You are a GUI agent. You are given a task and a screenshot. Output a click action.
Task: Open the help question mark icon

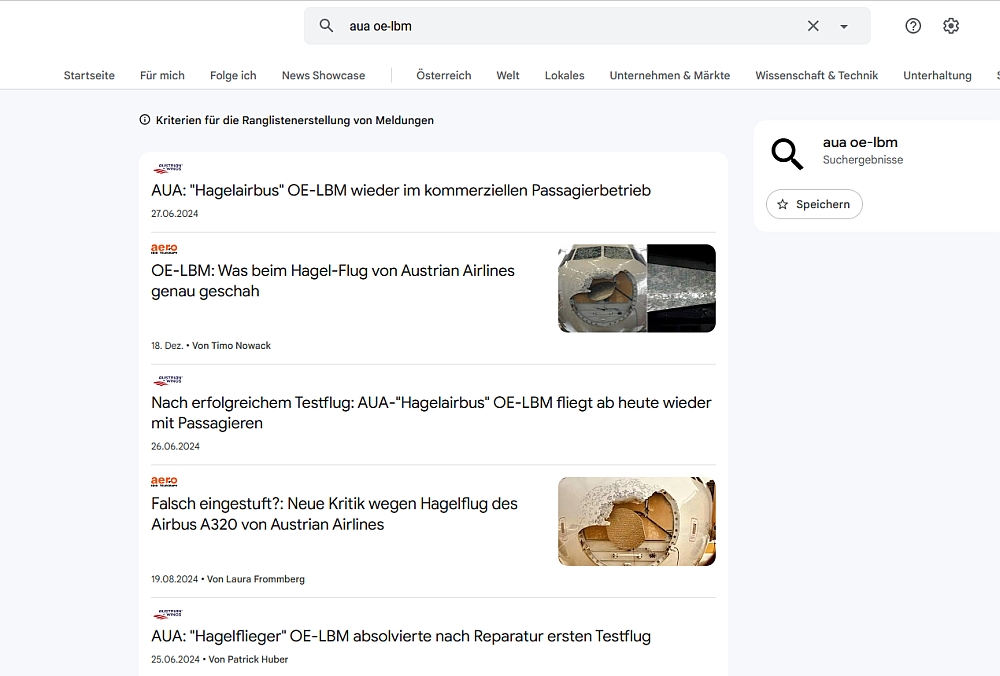pos(913,26)
